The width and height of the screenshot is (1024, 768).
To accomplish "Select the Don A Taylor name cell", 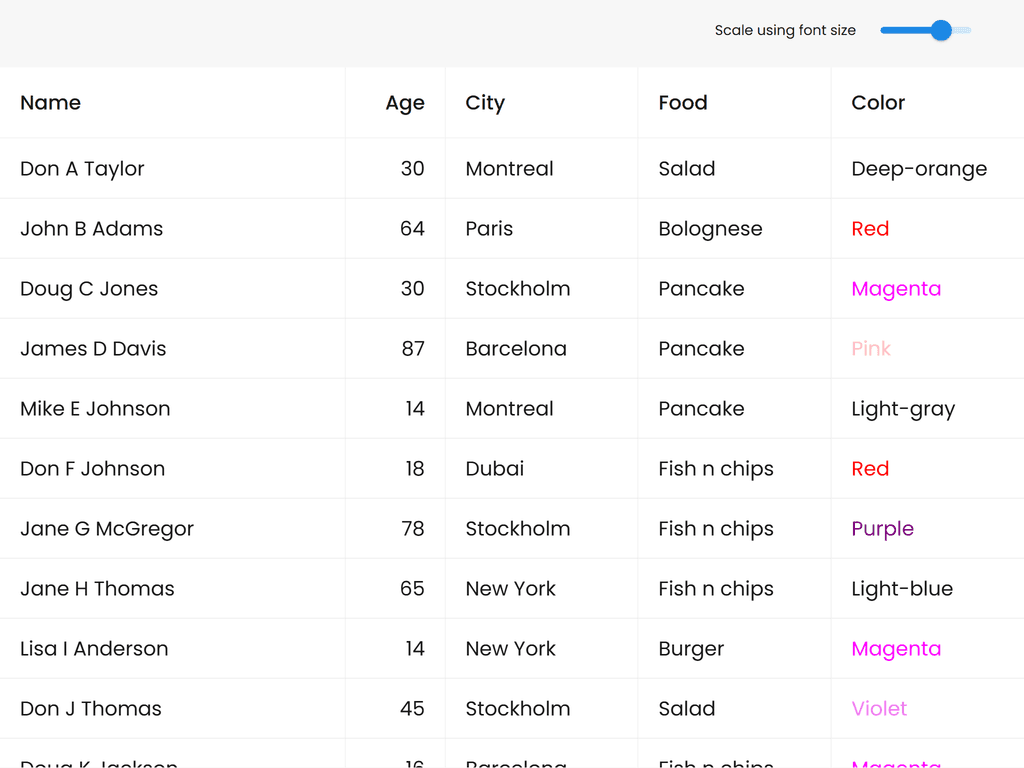I will (x=82, y=169).
